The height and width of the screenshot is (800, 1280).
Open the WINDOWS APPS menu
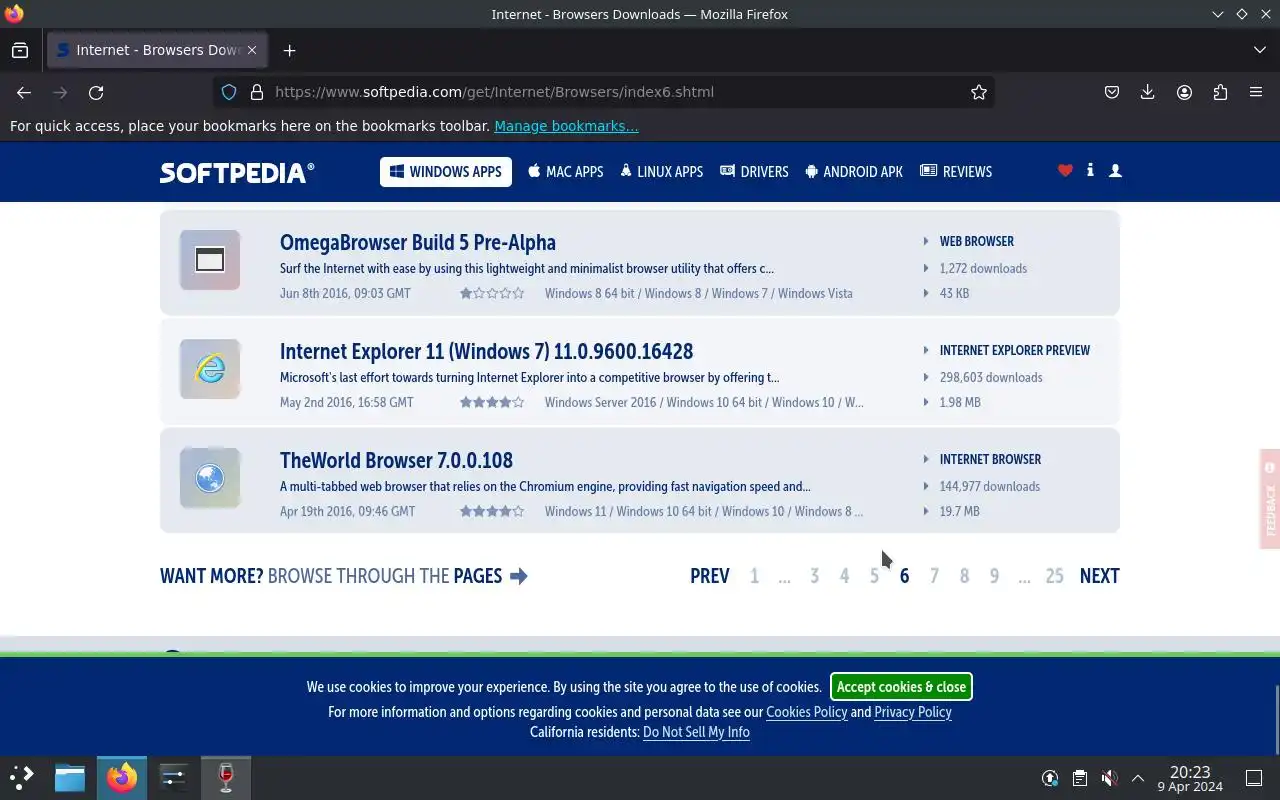click(x=446, y=172)
